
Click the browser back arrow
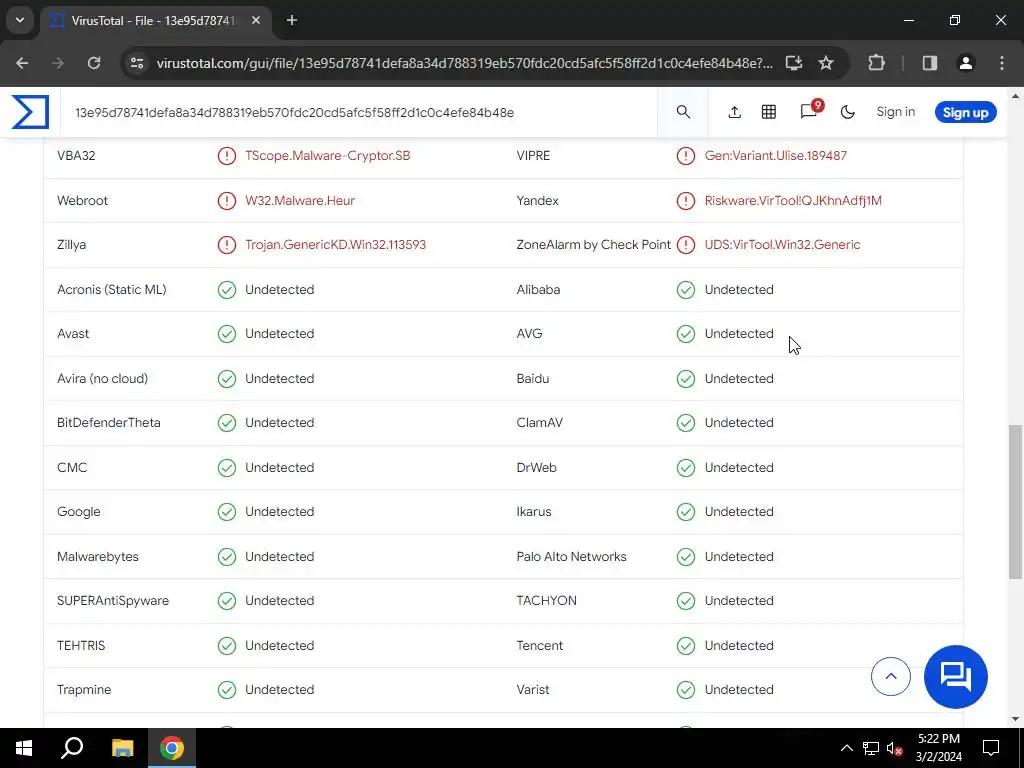point(22,63)
